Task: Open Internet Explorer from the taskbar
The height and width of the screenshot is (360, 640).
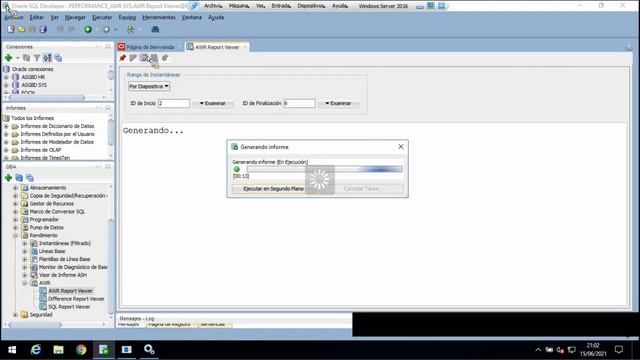Action: click(x=36, y=350)
